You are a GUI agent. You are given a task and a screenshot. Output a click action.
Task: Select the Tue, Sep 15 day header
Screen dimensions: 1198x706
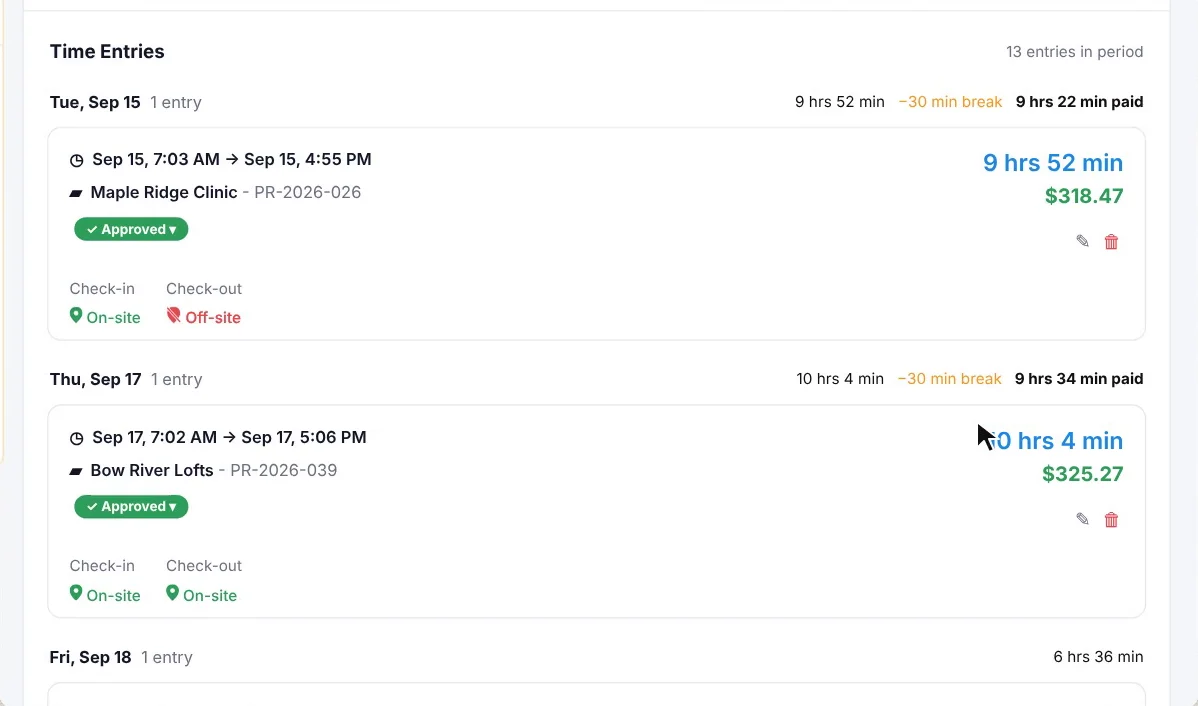coord(95,102)
